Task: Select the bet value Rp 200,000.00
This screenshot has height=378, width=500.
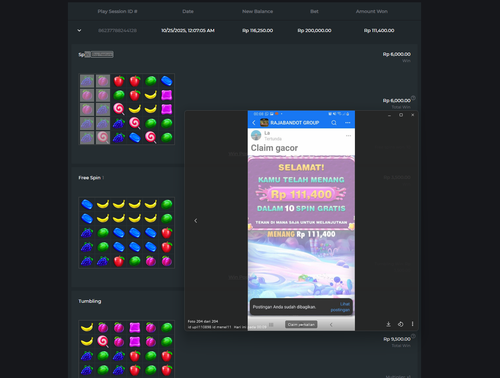Action: [x=314, y=30]
